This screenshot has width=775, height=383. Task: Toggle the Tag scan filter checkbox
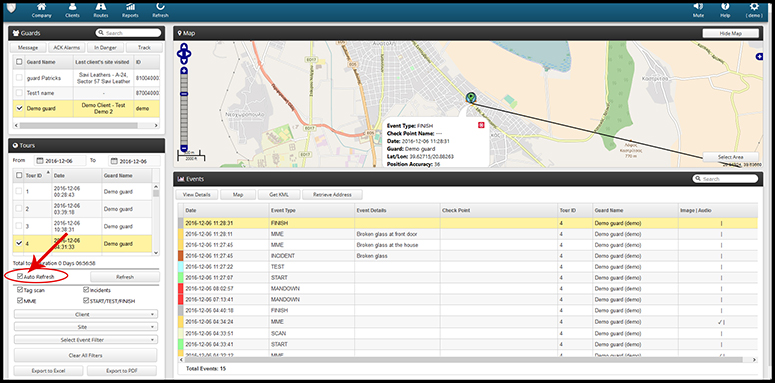tap(20, 290)
